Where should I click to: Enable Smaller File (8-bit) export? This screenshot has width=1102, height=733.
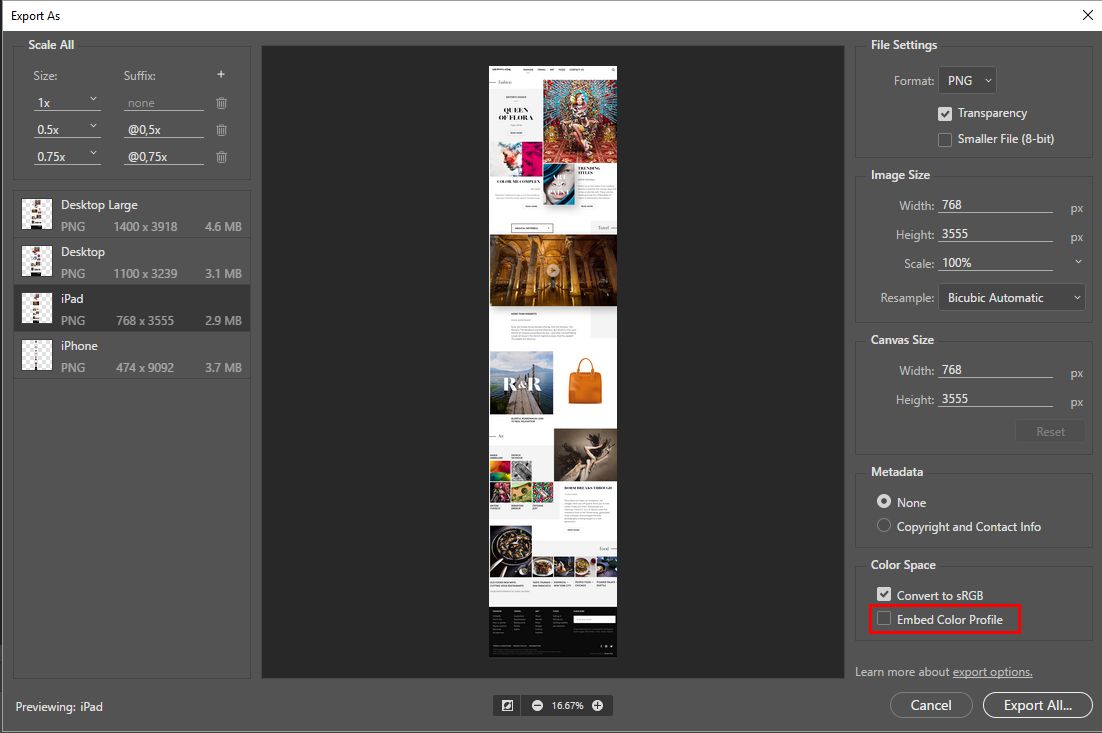point(944,139)
